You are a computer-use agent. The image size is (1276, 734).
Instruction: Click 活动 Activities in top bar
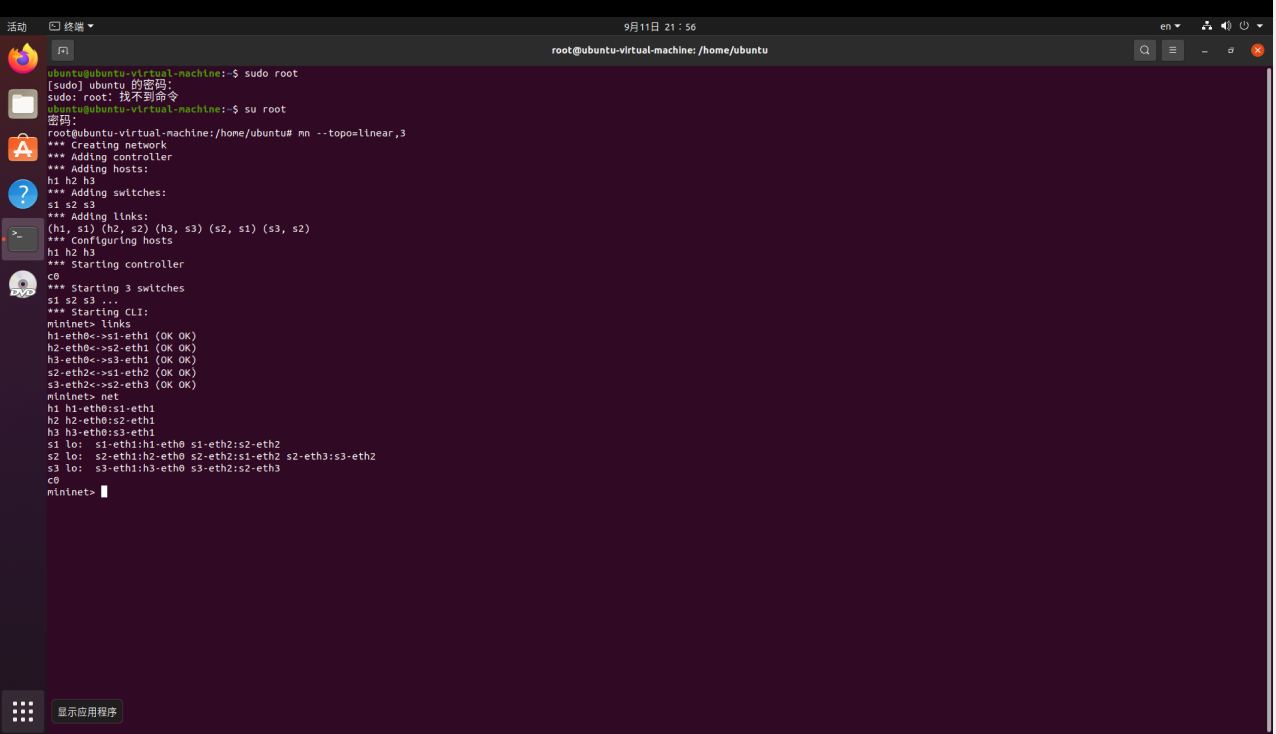(x=17, y=26)
